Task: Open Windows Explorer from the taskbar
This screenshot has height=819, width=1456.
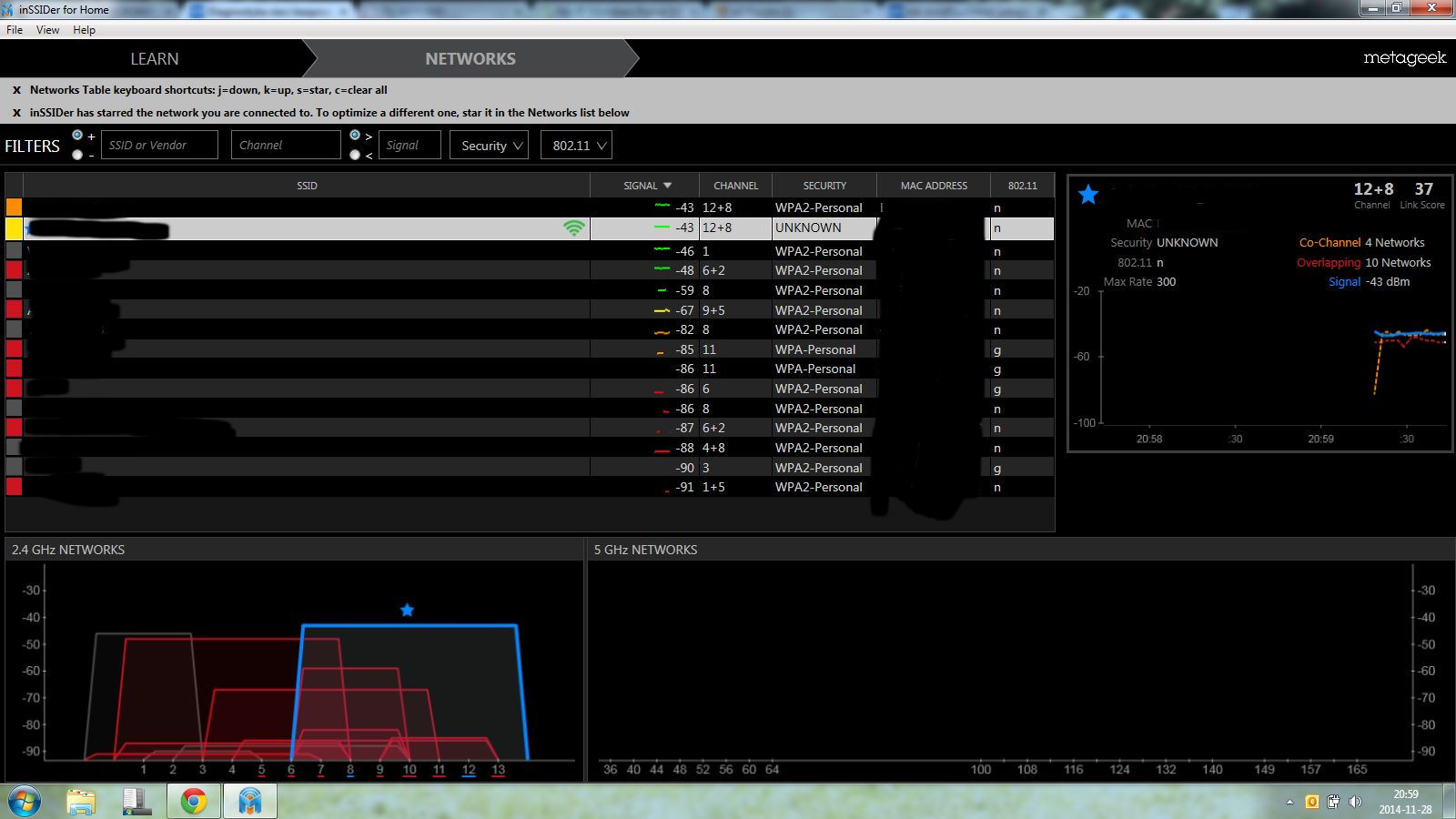Action: point(82,801)
